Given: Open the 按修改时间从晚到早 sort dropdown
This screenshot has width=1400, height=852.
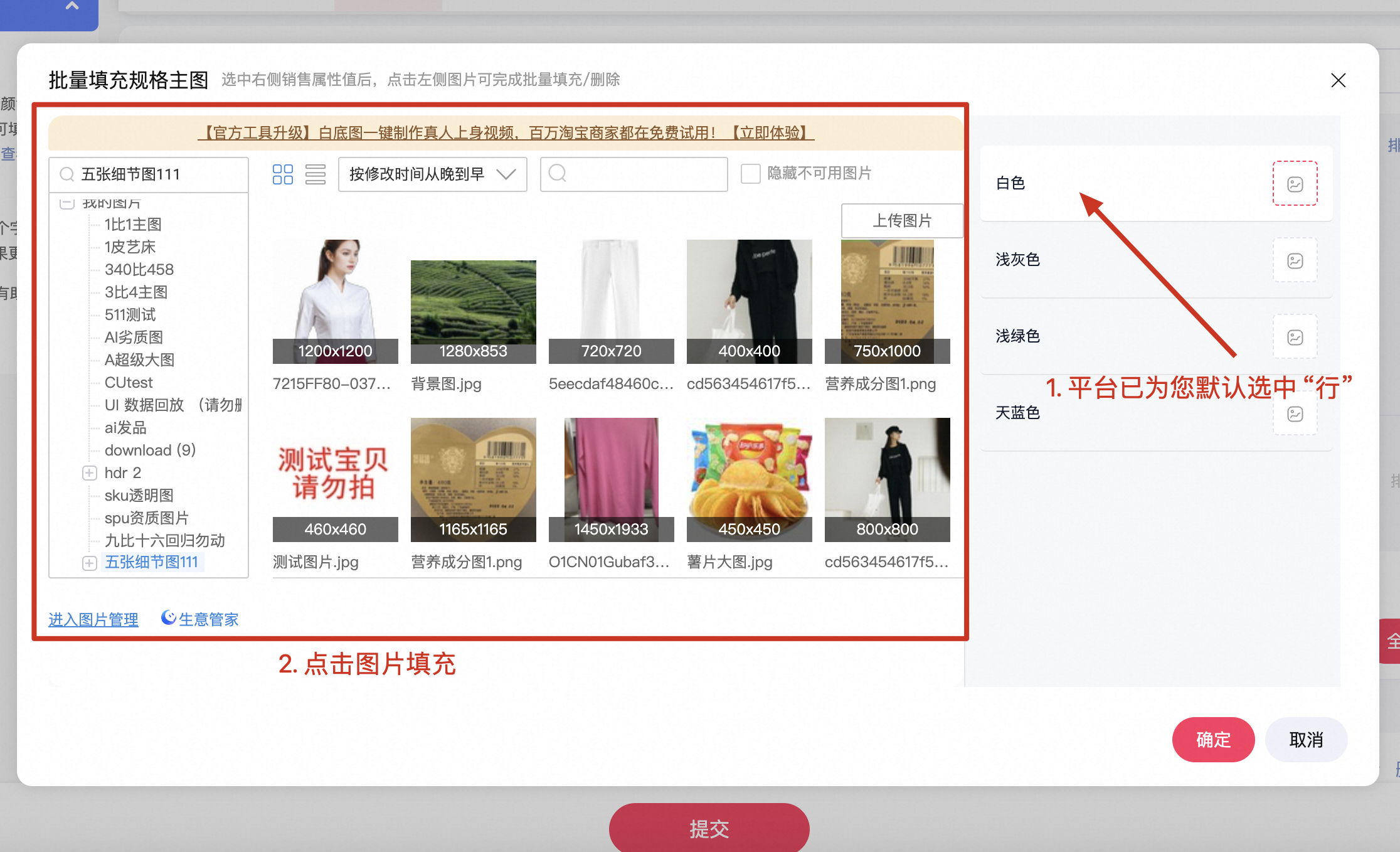Looking at the screenshot, I should [x=432, y=174].
